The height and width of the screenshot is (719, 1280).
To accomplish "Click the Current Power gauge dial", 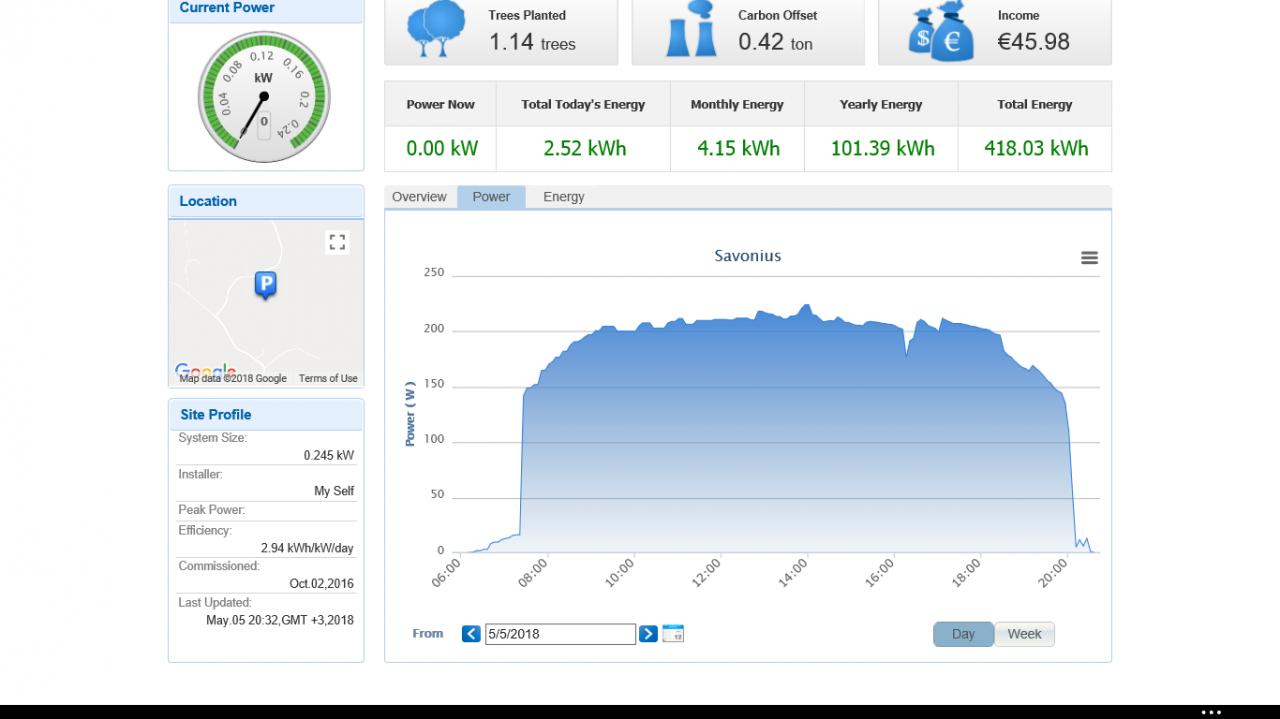I will [264, 97].
